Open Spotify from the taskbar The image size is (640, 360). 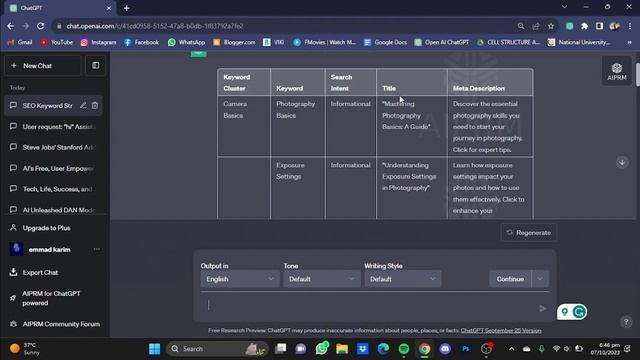[404, 349]
